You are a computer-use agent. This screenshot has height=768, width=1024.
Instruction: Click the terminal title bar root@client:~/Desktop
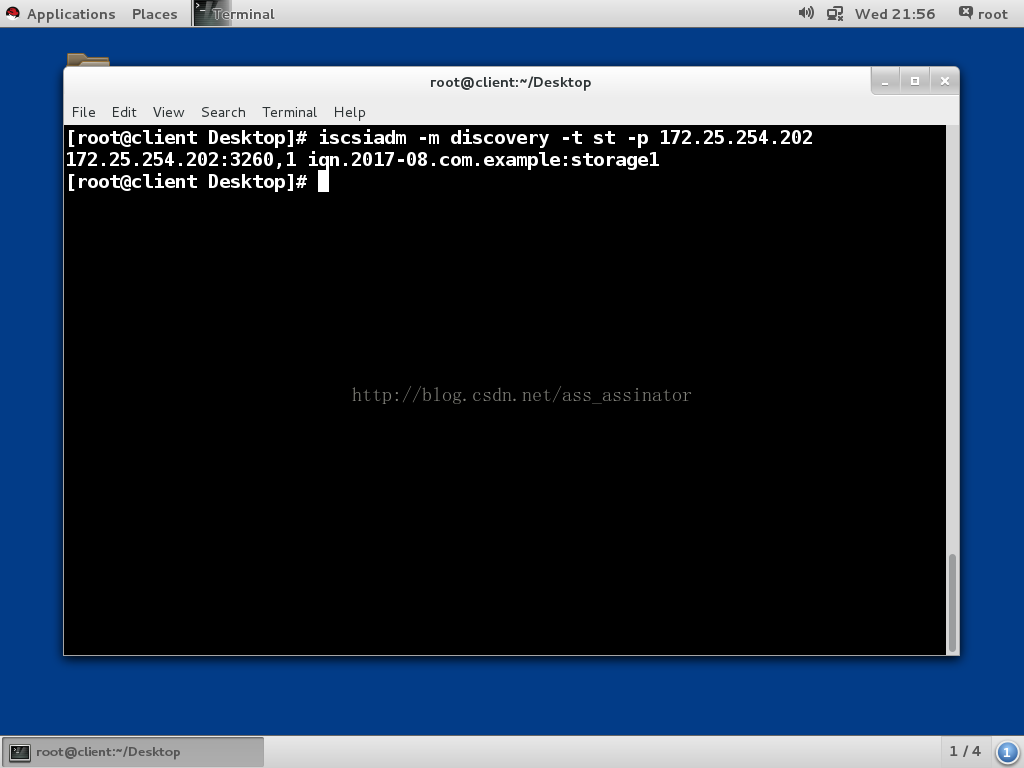511,82
